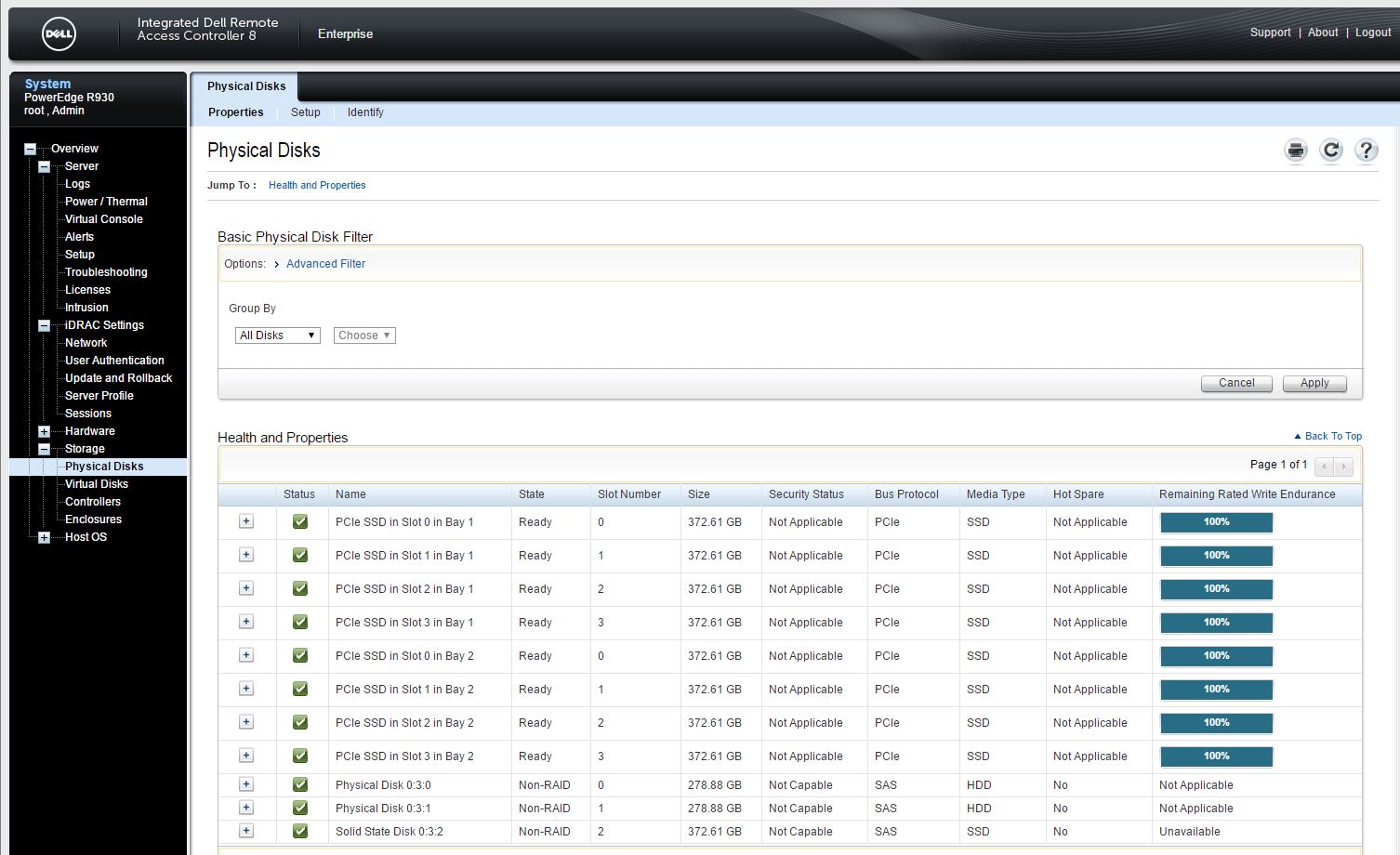Click the print page icon
This screenshot has height=855, width=1400.
[1296, 151]
